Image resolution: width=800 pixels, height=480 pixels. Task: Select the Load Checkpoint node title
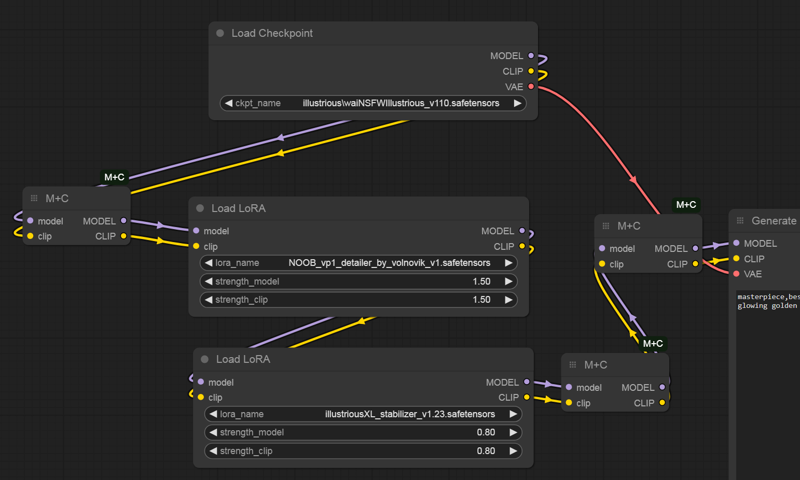272,33
